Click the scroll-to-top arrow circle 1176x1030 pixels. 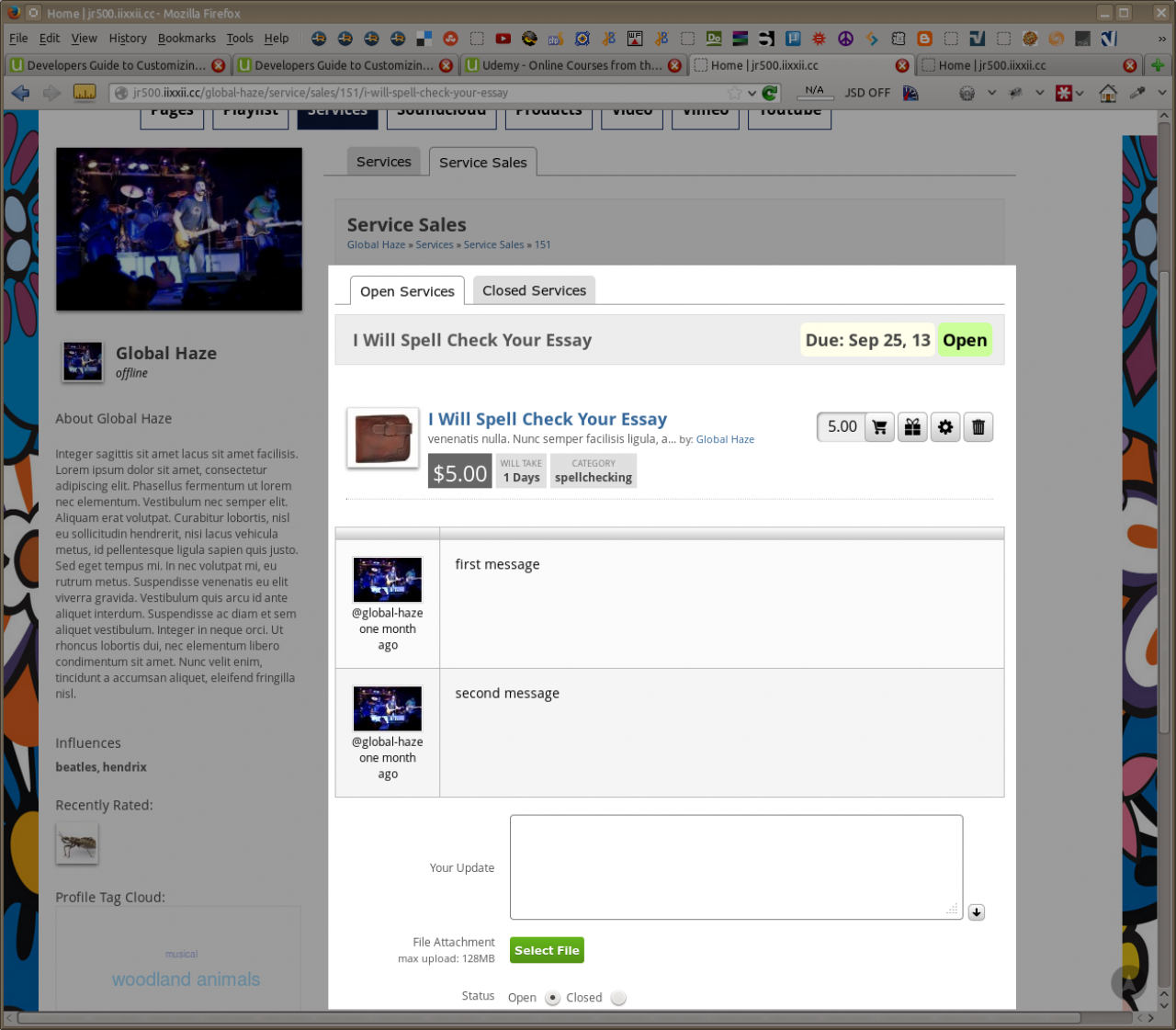point(1128,982)
